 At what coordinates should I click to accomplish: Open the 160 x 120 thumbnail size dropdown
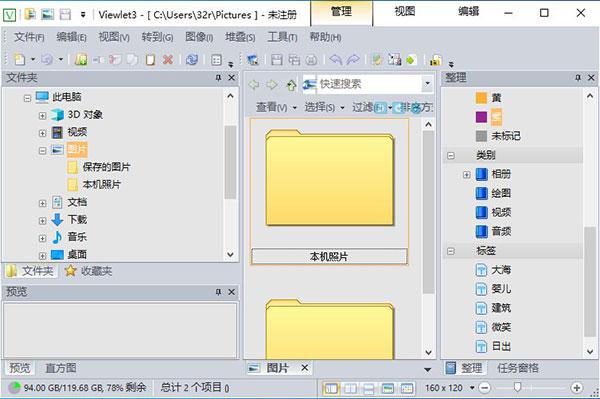472,388
